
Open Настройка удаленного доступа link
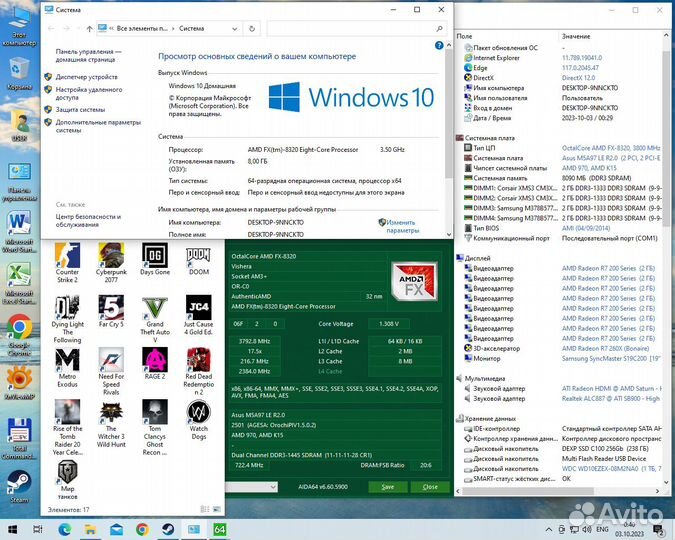tap(89, 93)
